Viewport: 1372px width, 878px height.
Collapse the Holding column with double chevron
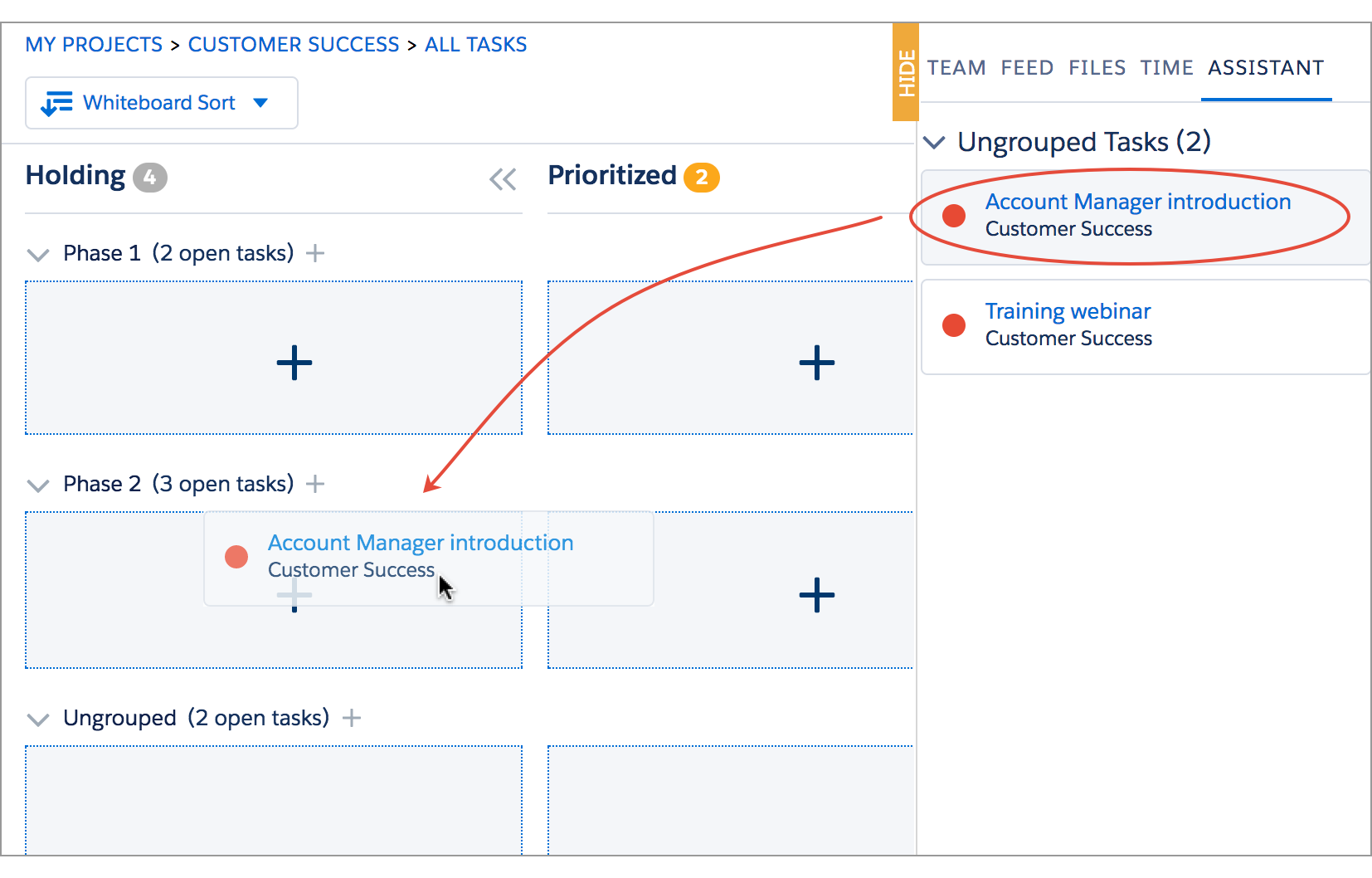[503, 179]
